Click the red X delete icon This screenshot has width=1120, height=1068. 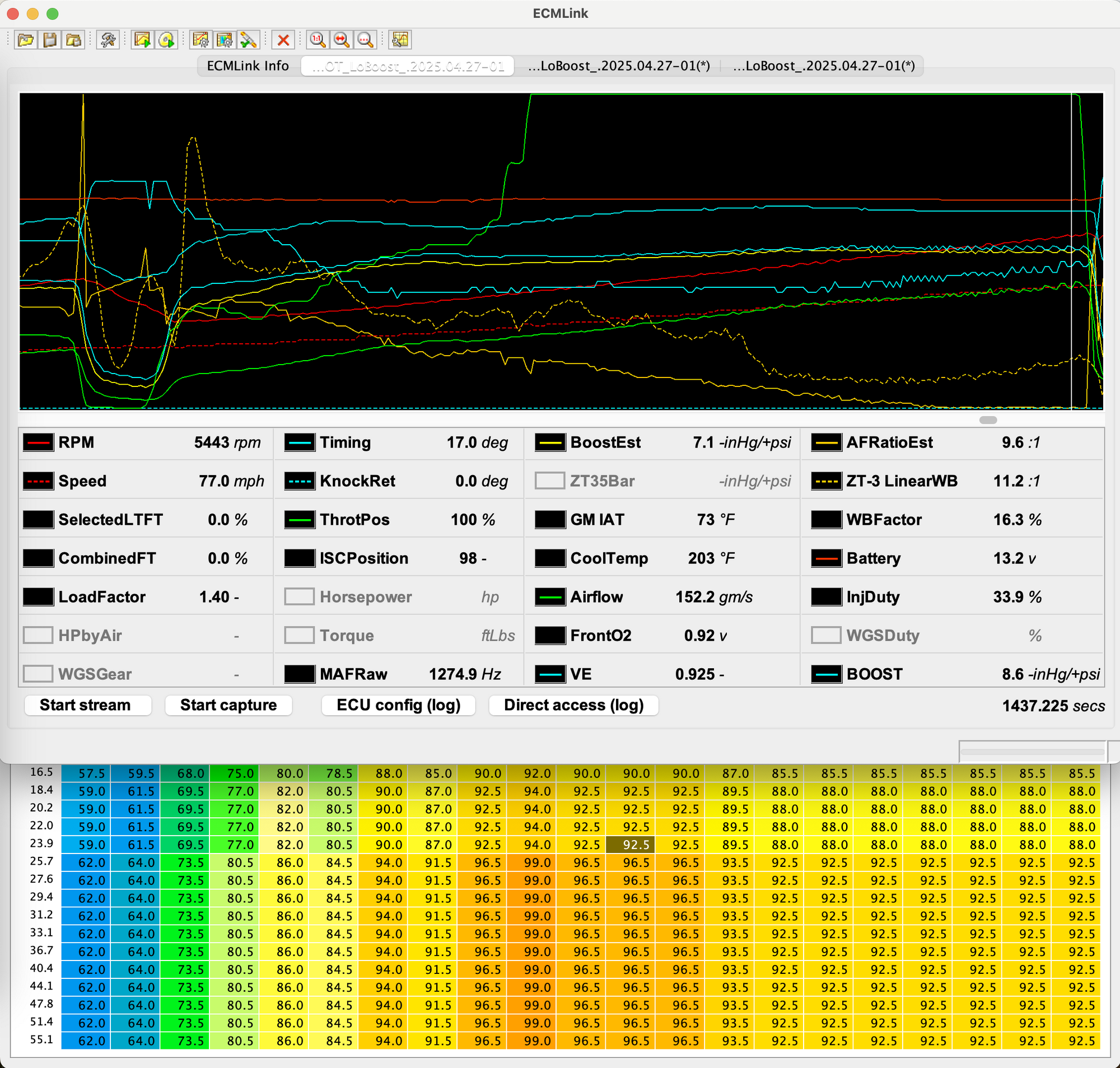[x=283, y=40]
